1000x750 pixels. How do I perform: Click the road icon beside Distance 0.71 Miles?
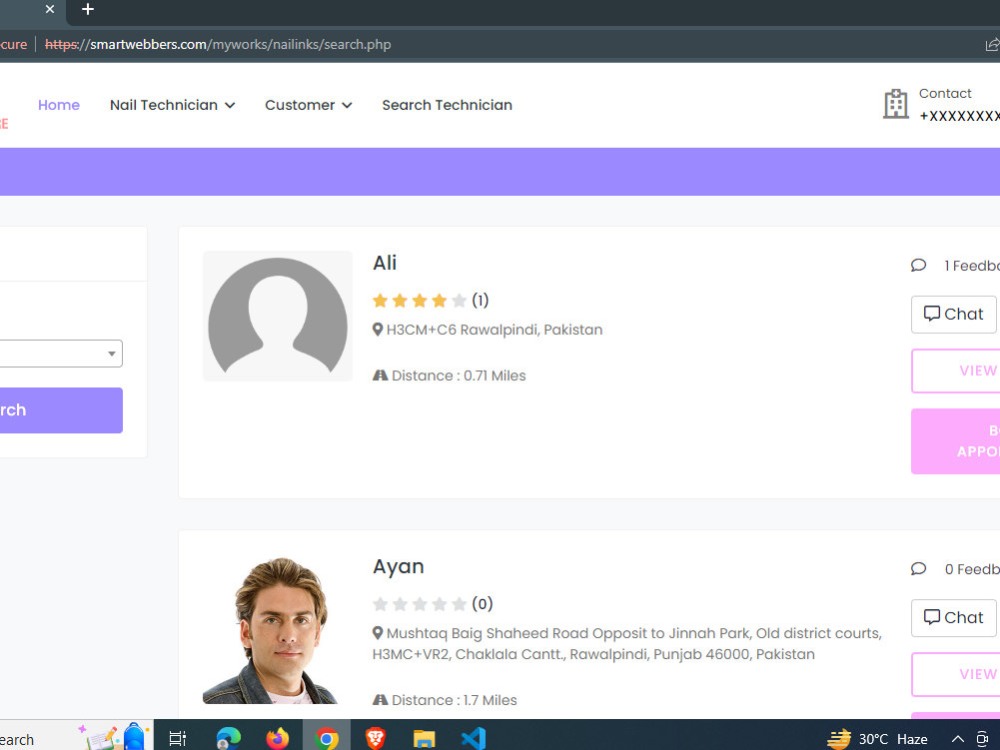[x=380, y=376]
